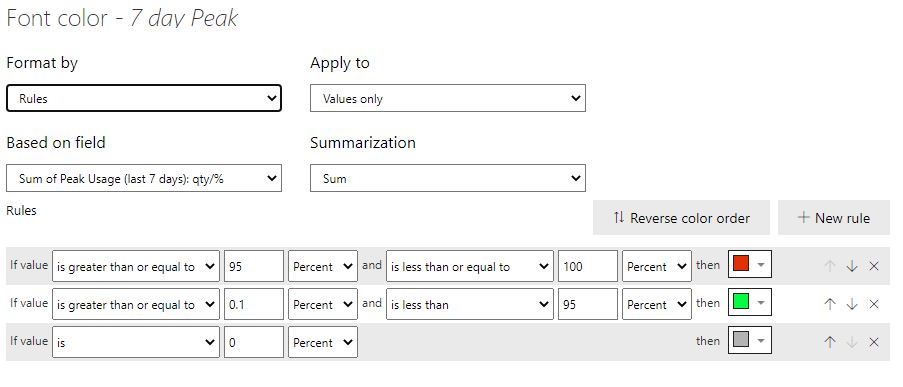Image resolution: width=903 pixels, height=387 pixels.
Task: Click the Reverse color order button
Action: [x=681, y=218]
